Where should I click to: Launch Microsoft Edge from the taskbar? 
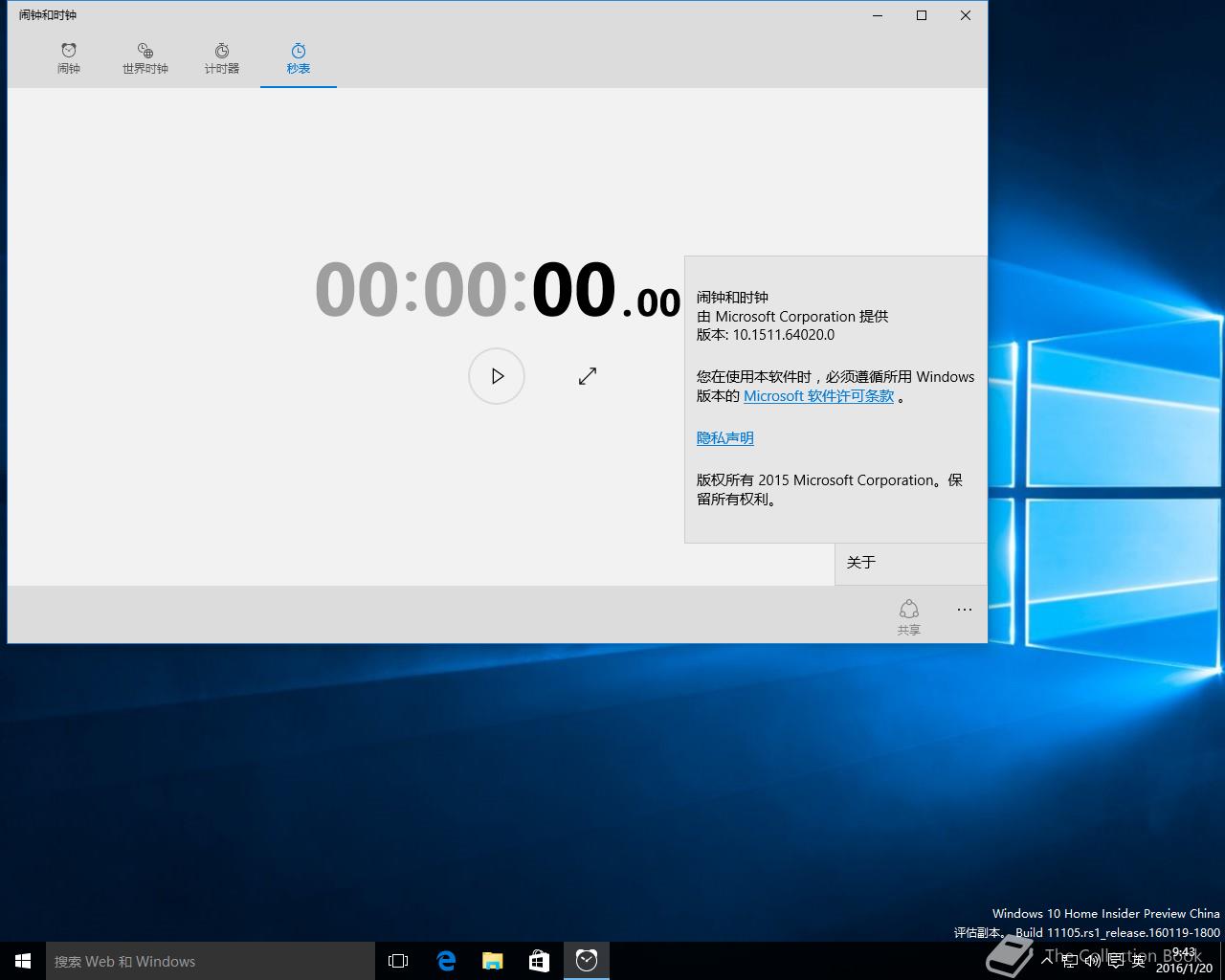446,961
